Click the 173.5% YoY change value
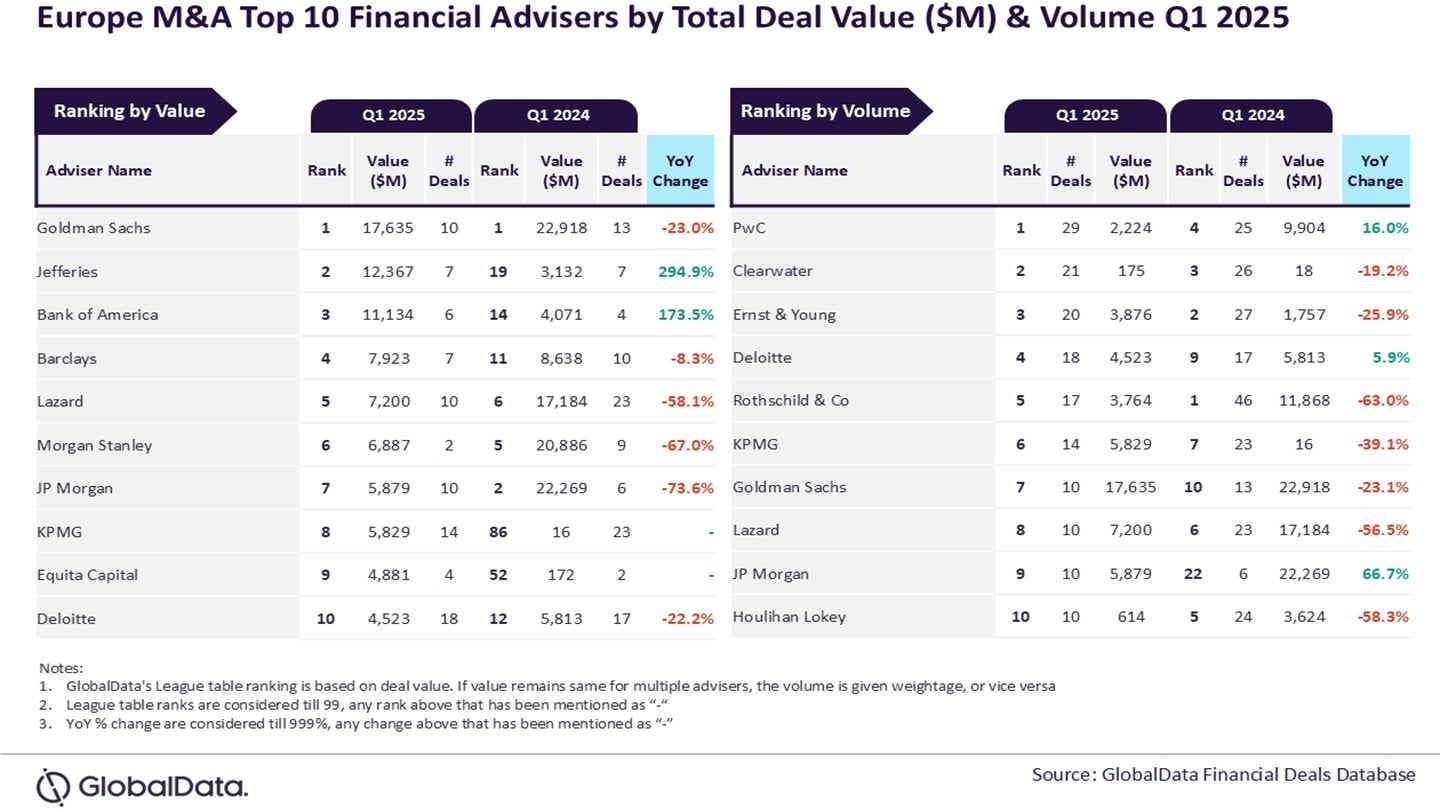This screenshot has width=1440, height=810. [x=686, y=314]
